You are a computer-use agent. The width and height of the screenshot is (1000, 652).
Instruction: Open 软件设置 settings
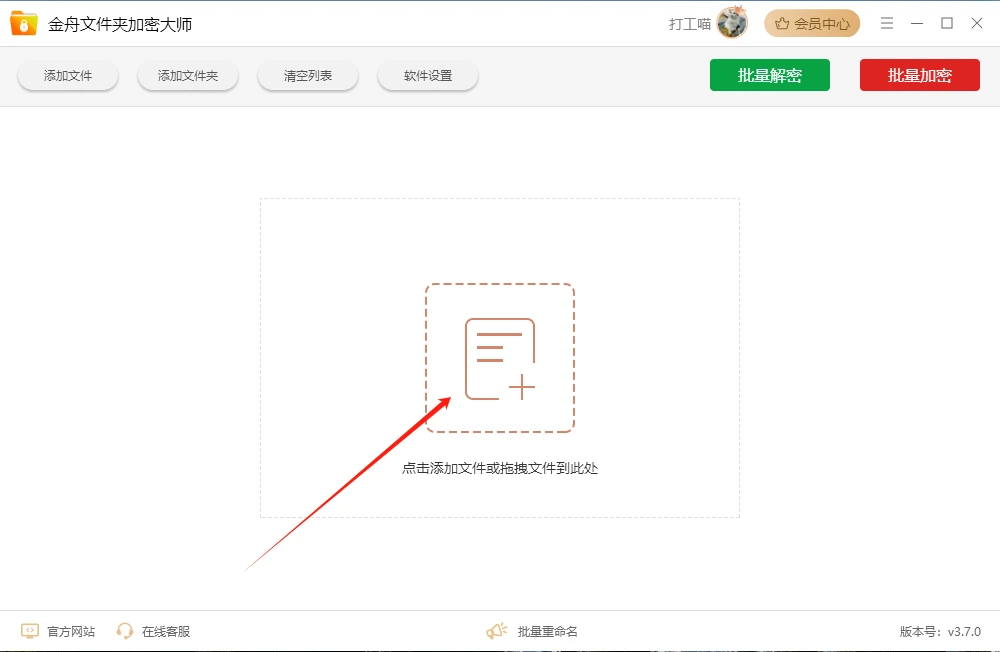[x=428, y=75]
